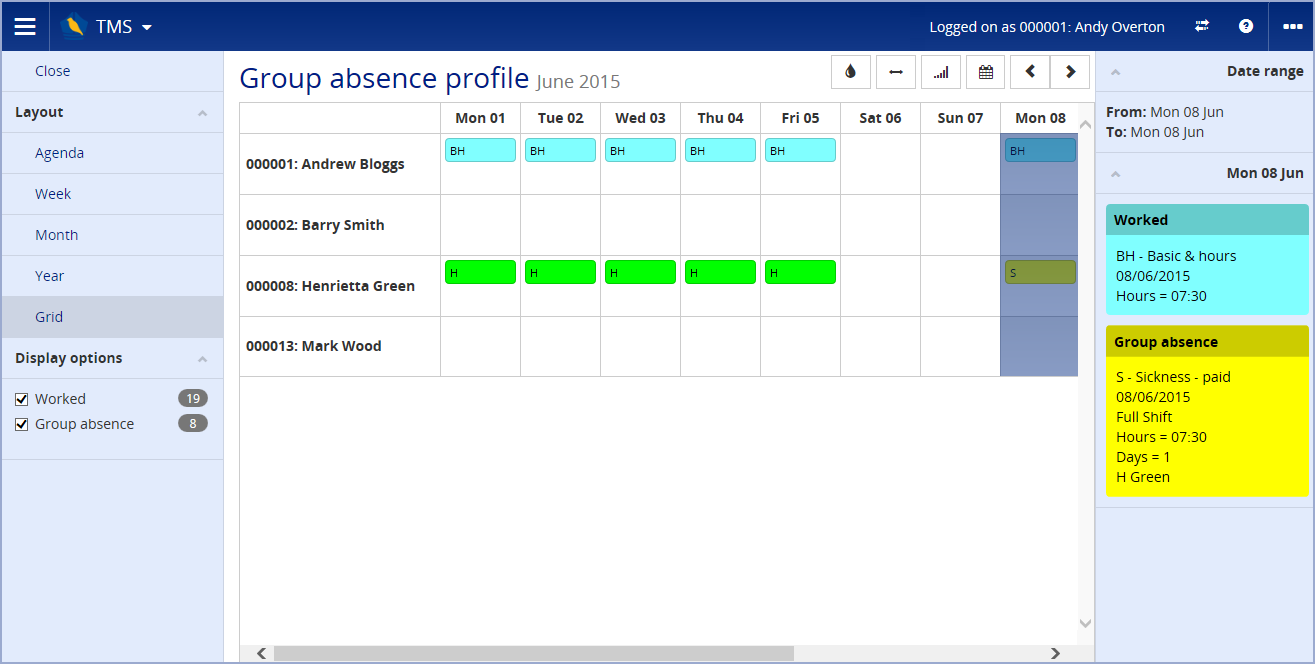Open the hamburger main menu
Screen dimensions: 1315x664
point(25,27)
